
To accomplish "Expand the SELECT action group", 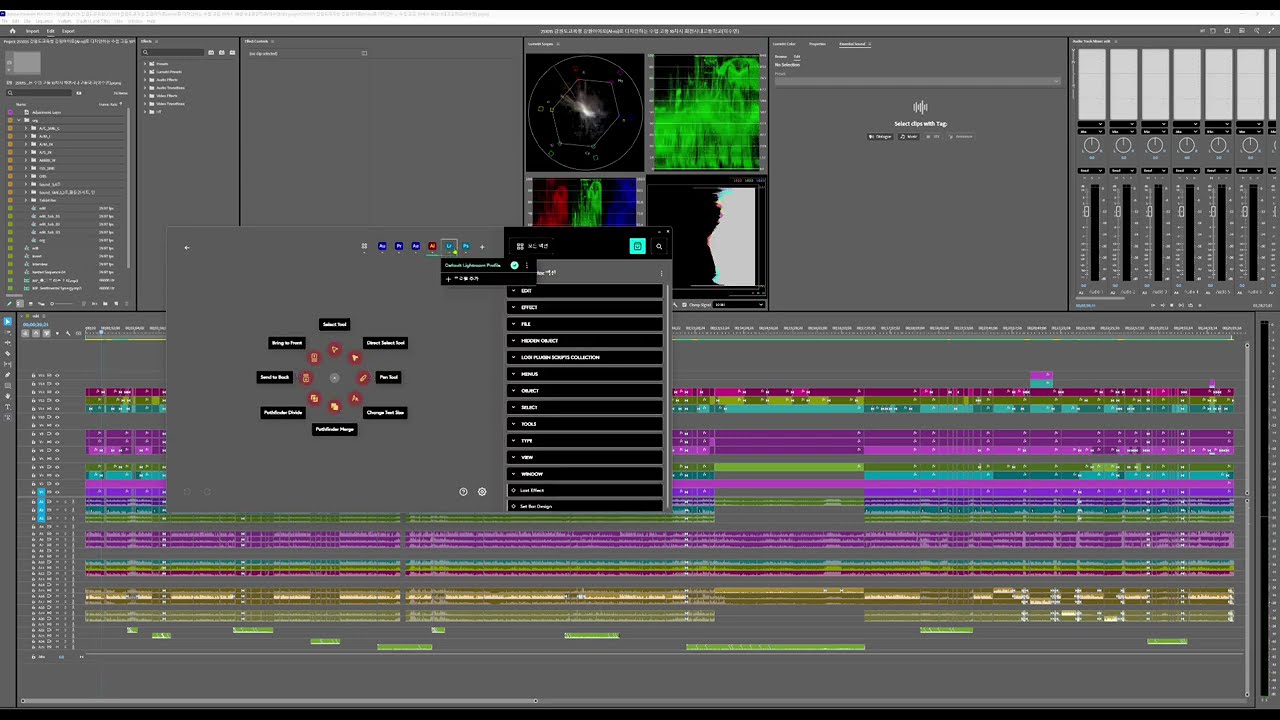I will [585, 407].
